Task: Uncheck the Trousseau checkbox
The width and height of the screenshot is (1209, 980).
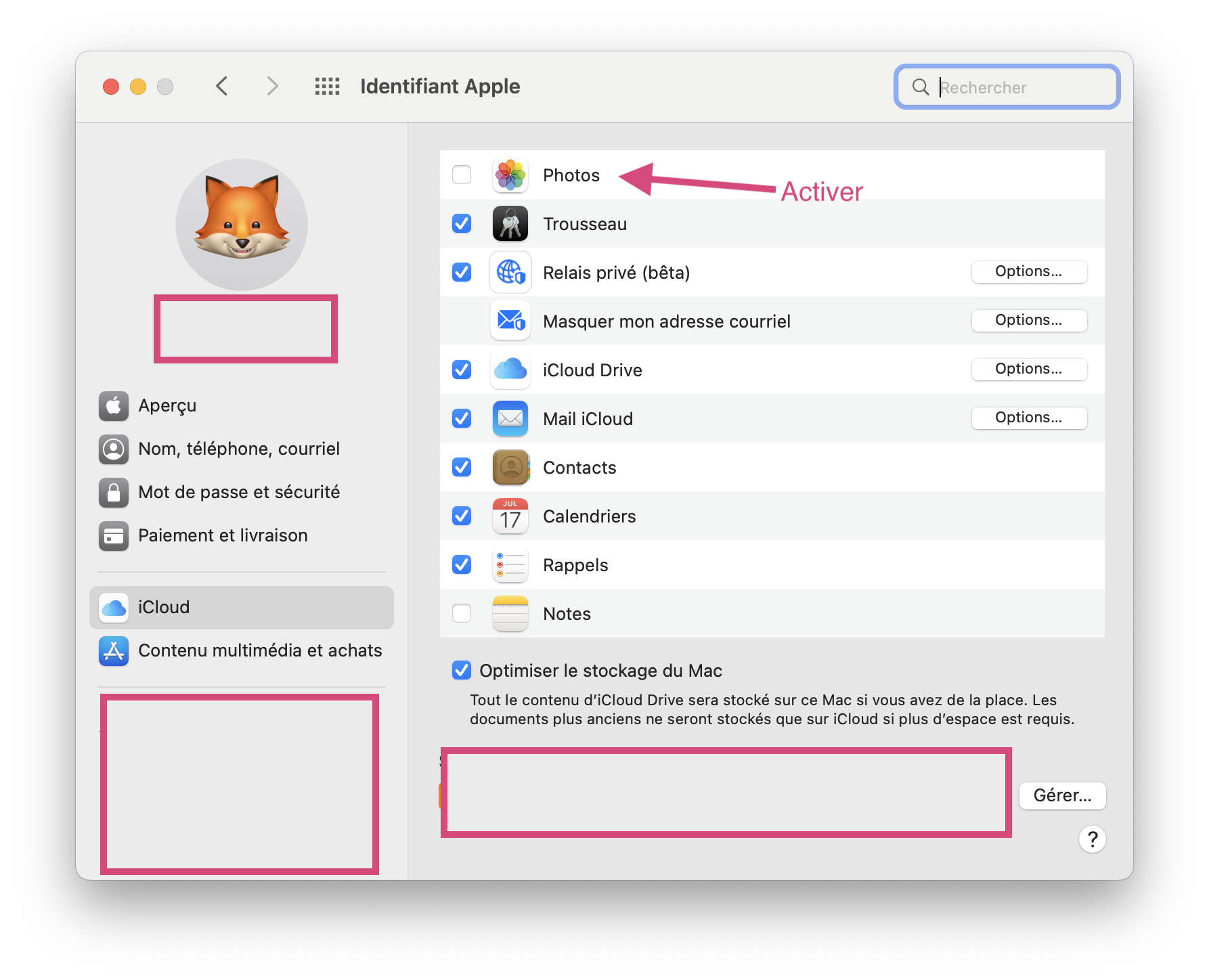Action: [x=462, y=223]
